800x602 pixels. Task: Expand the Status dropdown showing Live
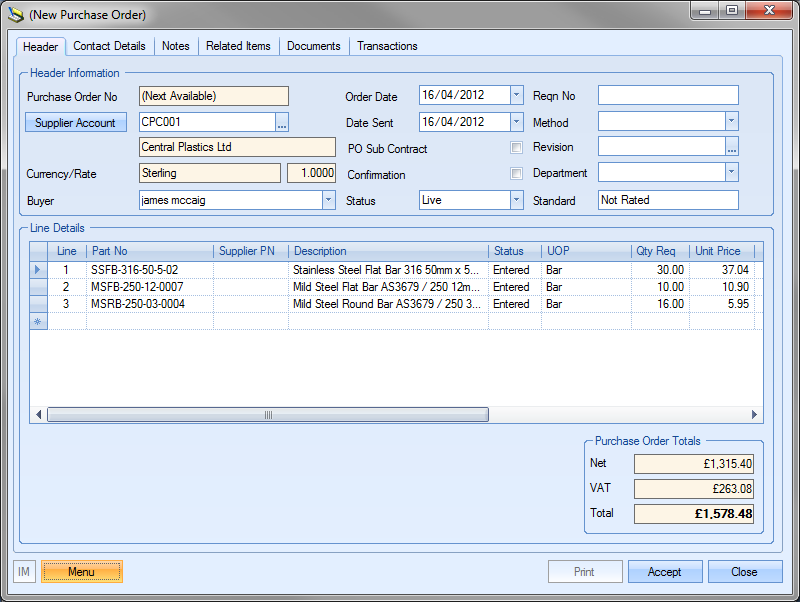[x=516, y=200]
